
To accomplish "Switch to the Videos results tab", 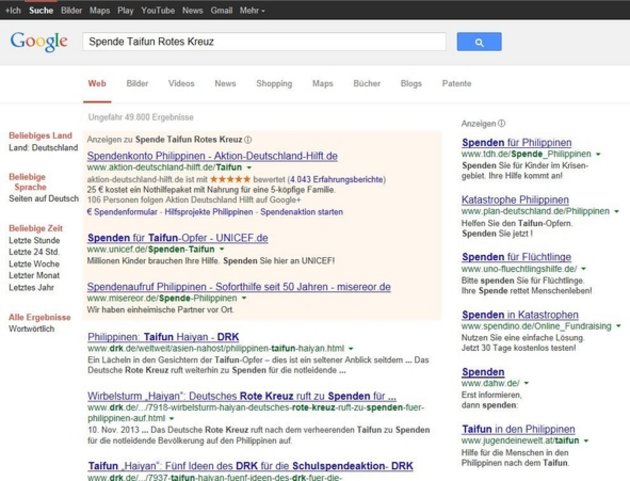I will coord(181,83).
